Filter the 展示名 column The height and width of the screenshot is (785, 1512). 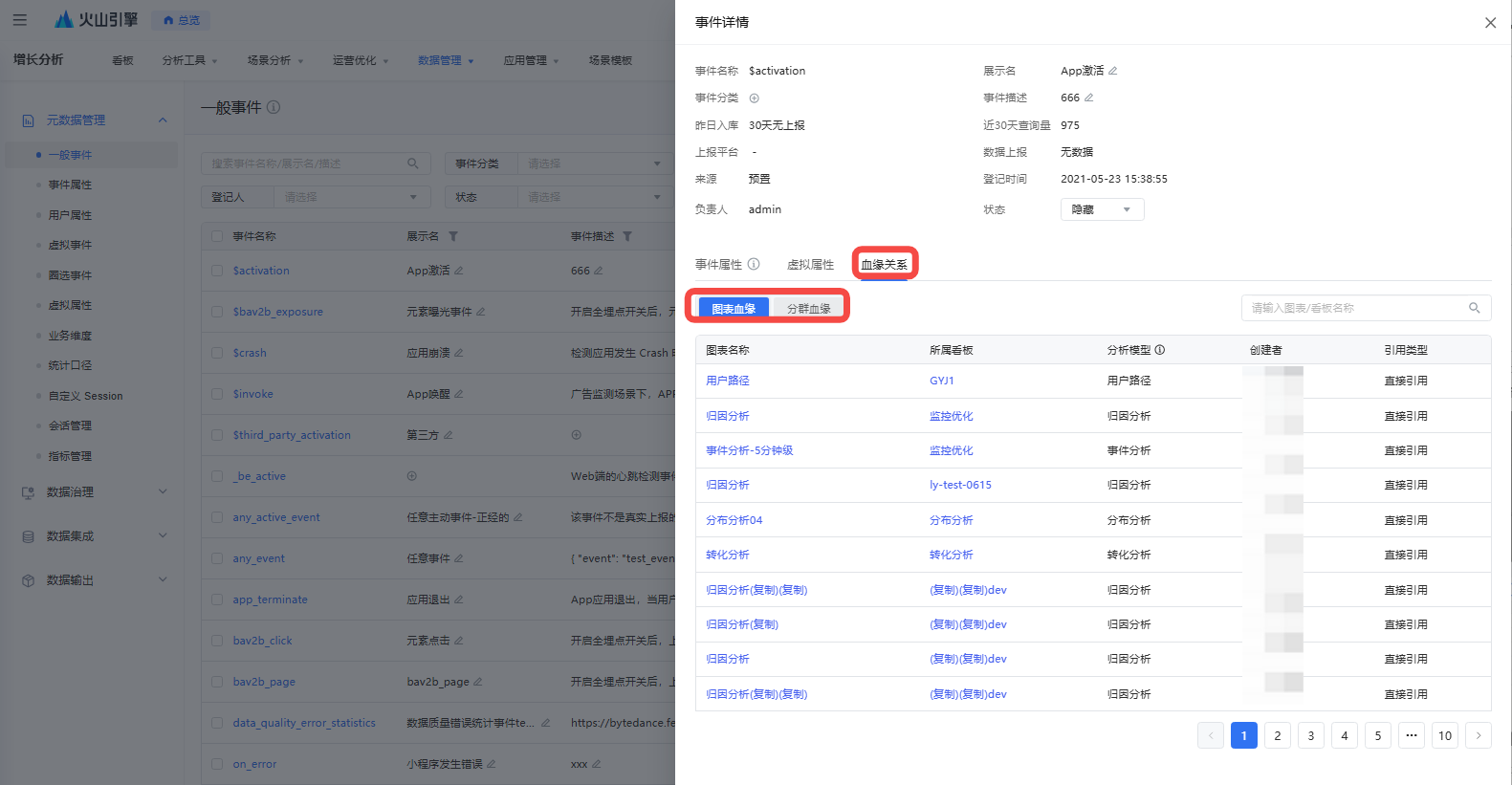[453, 236]
